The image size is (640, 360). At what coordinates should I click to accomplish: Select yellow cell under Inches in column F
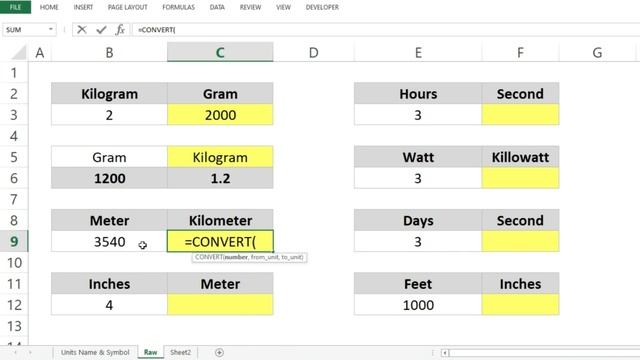[520, 305]
